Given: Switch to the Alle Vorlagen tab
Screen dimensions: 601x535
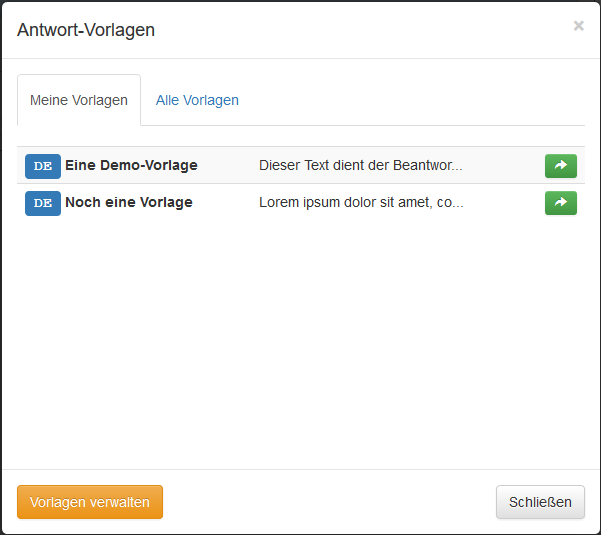Looking at the screenshot, I should pyautogui.click(x=197, y=100).
